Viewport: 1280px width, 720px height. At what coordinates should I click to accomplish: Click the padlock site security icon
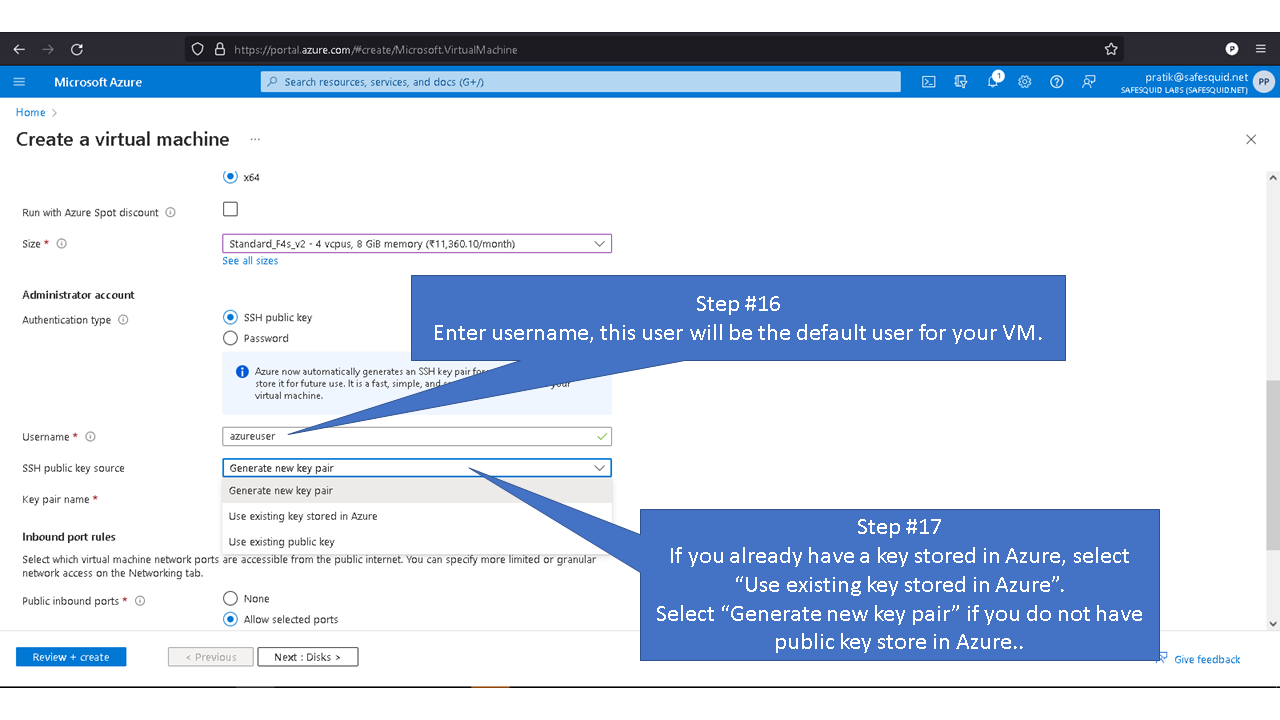220,49
